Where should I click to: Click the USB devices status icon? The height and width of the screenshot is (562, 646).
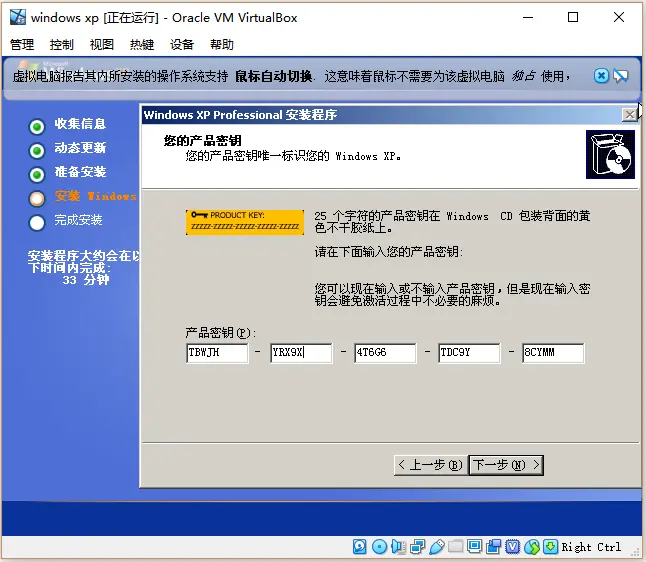coord(436,547)
